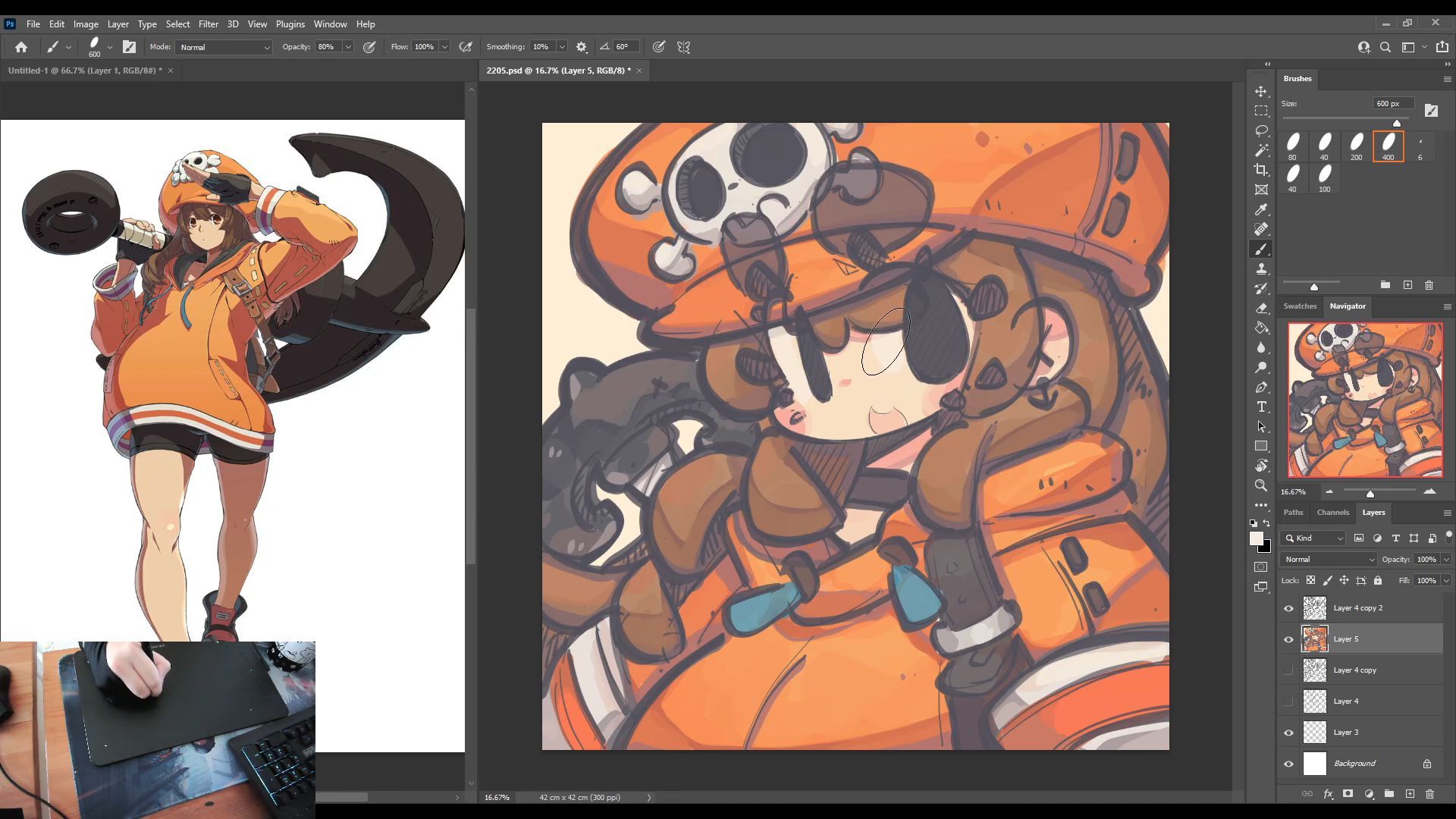Select the Rectangular Marquee tool

(x=1261, y=111)
